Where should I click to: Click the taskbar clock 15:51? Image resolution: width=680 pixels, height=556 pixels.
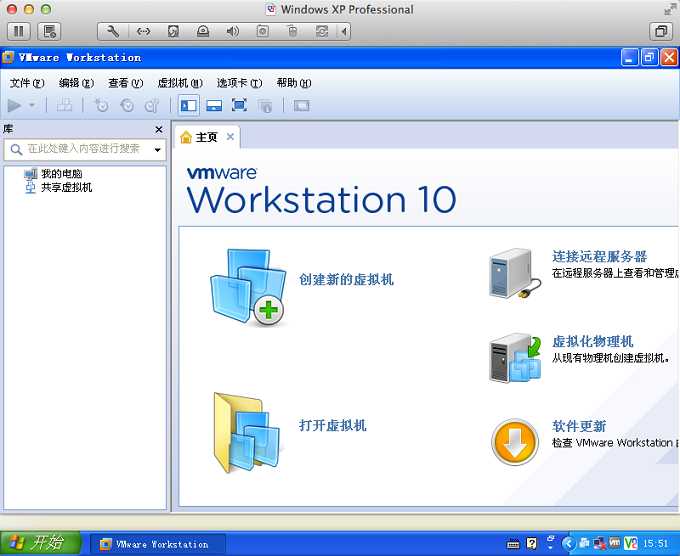[x=655, y=543]
